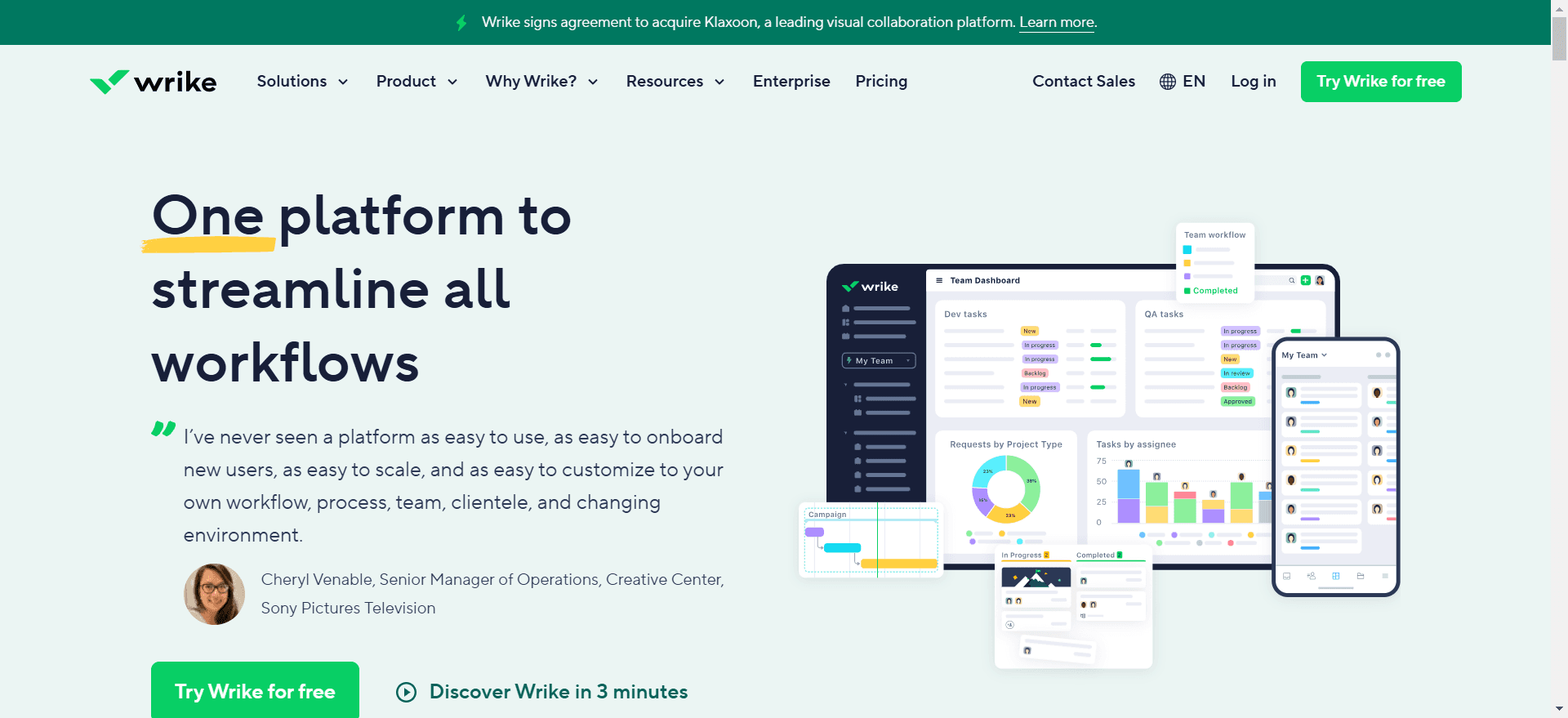Click the Requests by Project Type donut chart
Image resolution: width=1568 pixels, height=718 pixels.
pyautogui.click(x=1006, y=489)
